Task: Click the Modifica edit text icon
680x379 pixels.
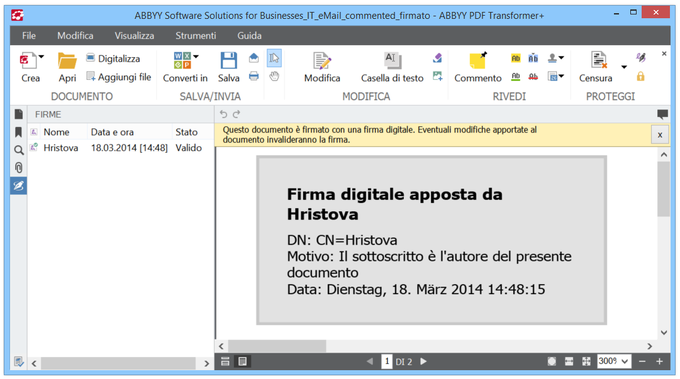Action: [322, 60]
